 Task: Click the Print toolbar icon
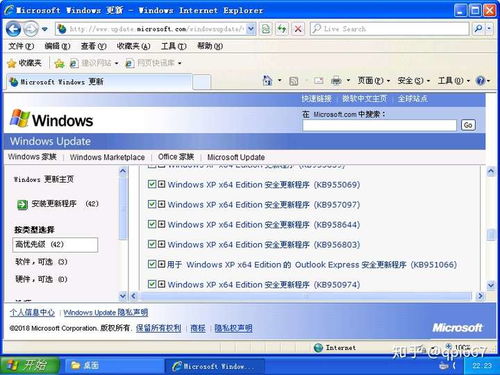pos(336,81)
